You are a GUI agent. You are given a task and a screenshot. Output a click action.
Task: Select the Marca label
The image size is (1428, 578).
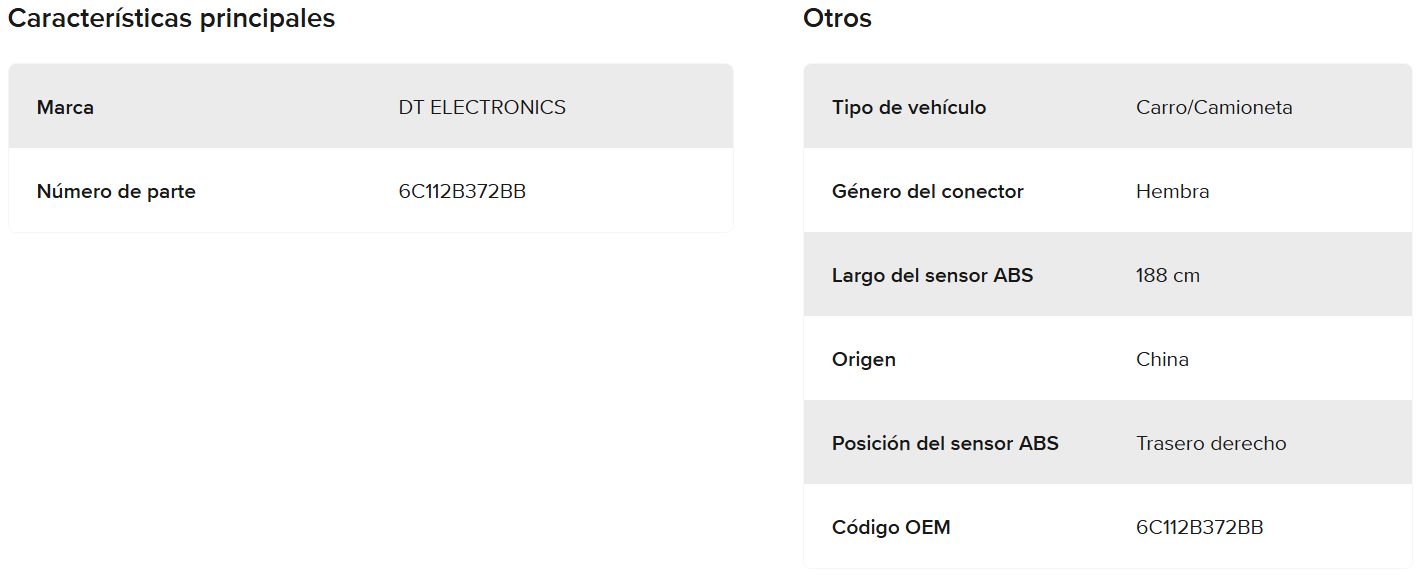tap(65, 107)
